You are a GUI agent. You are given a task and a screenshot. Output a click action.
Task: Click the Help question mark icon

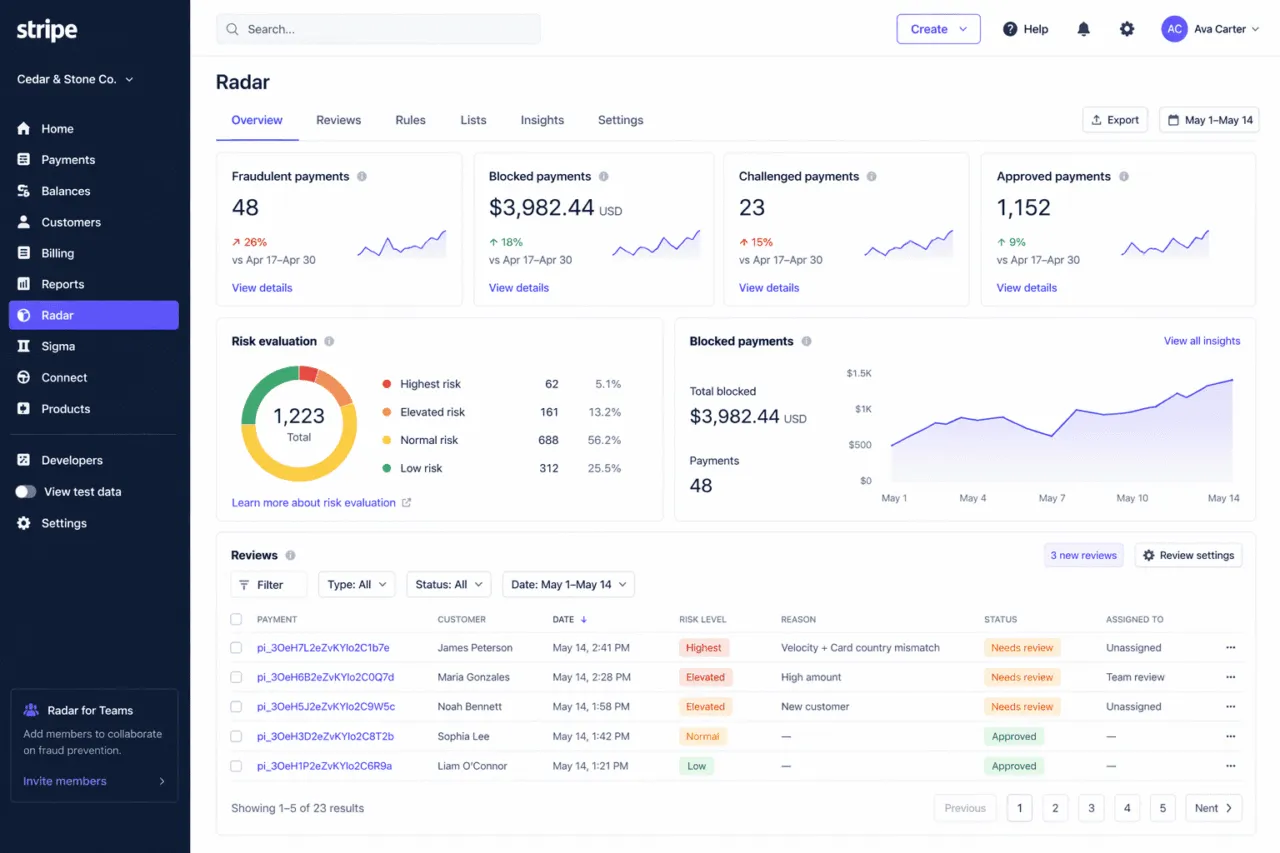pos(1010,29)
